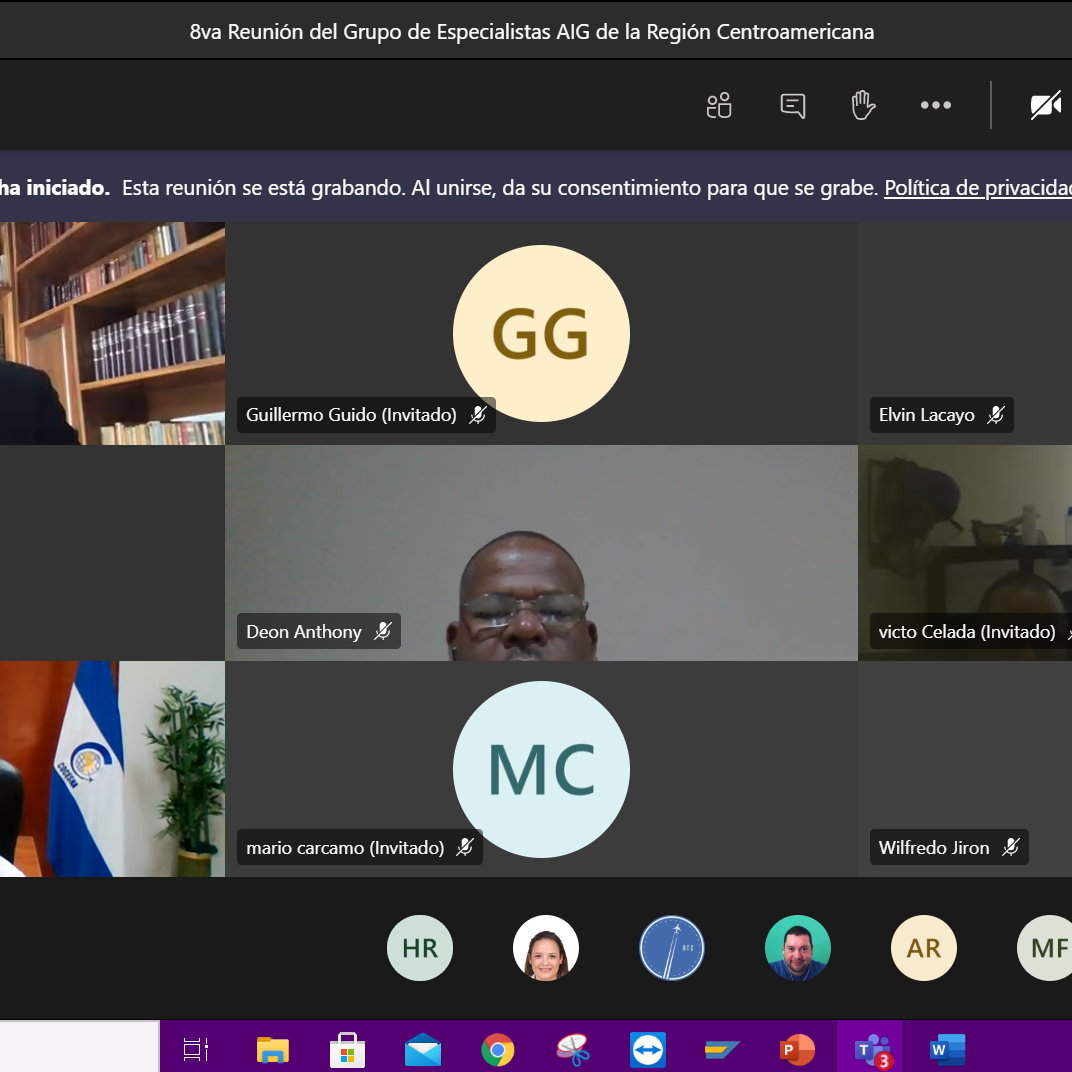Viewport: 1072px width, 1072px height.
Task: Open TeamViewer from the taskbar
Action: coord(647,1049)
